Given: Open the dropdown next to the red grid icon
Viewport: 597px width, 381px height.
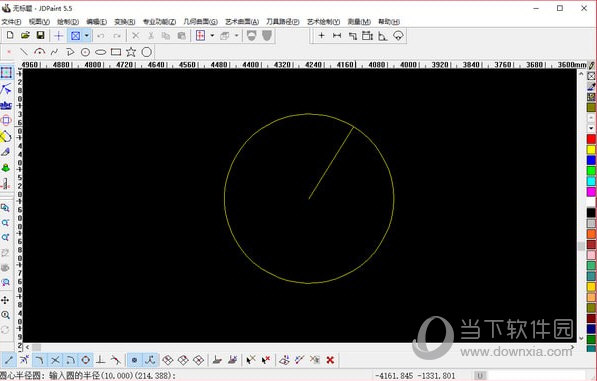Looking at the screenshot, I should coord(212,36).
